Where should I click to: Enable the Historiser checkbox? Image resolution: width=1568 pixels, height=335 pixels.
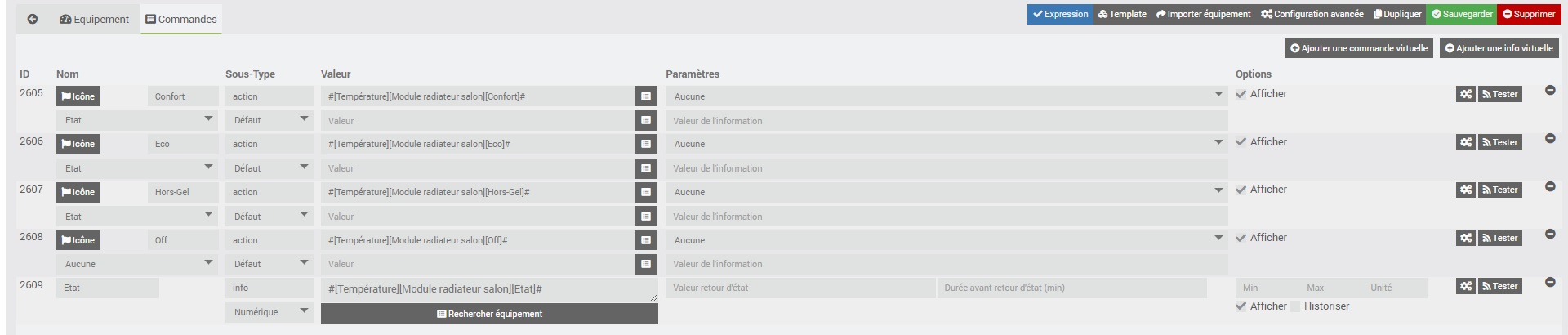coord(1294,306)
